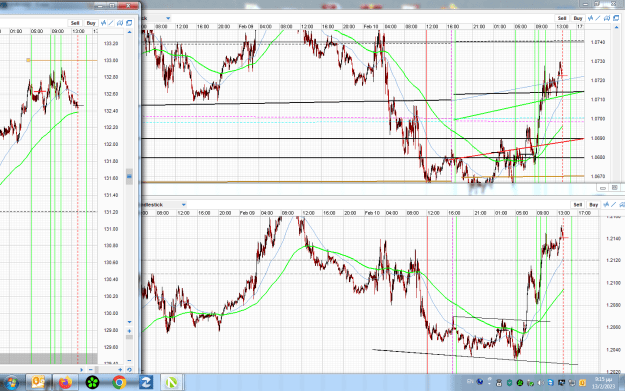Open Windows Start button
Screen dimensions: 625x391
(x=11, y=383)
